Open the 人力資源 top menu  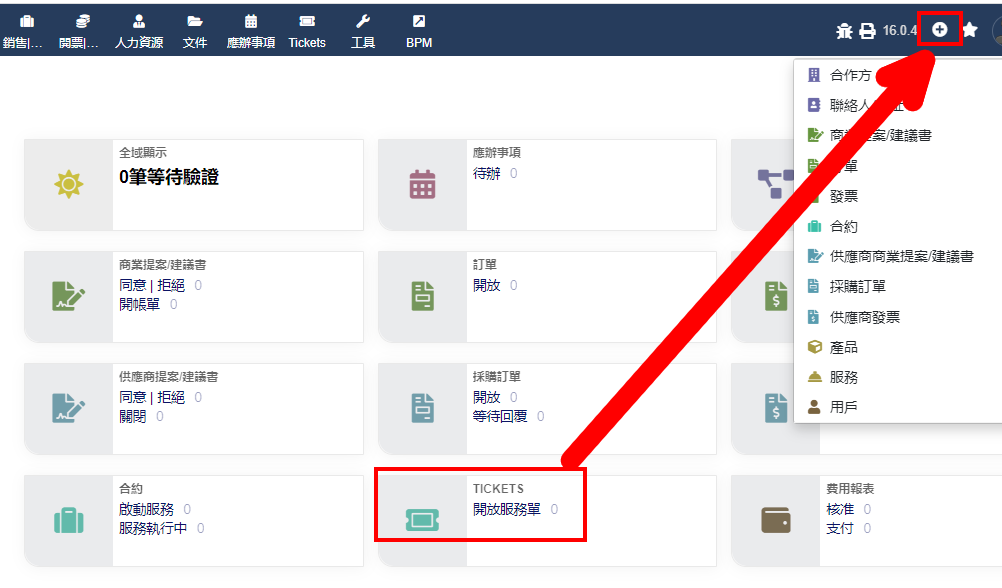(x=139, y=31)
